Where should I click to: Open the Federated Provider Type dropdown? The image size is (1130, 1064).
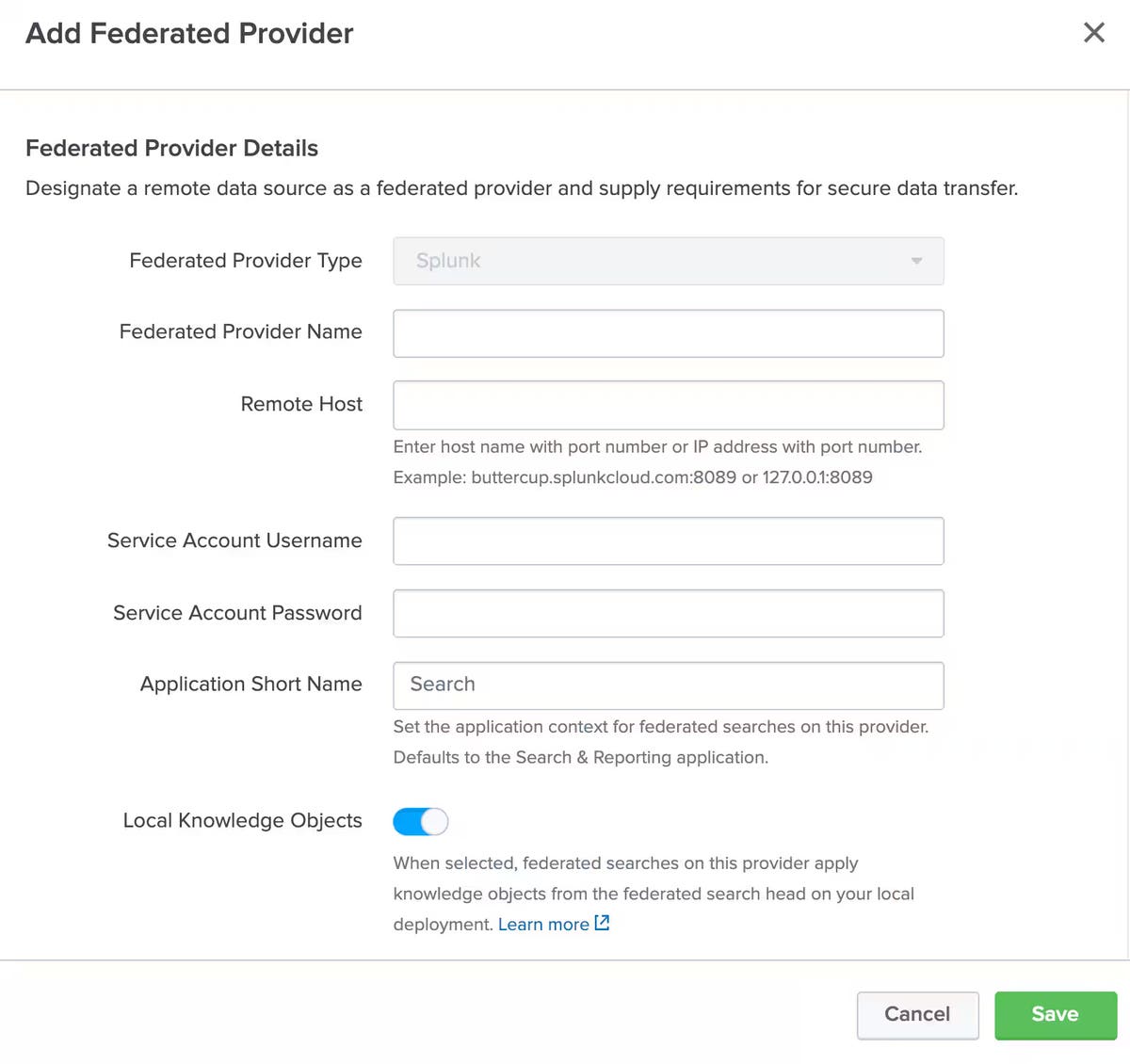[668, 261]
